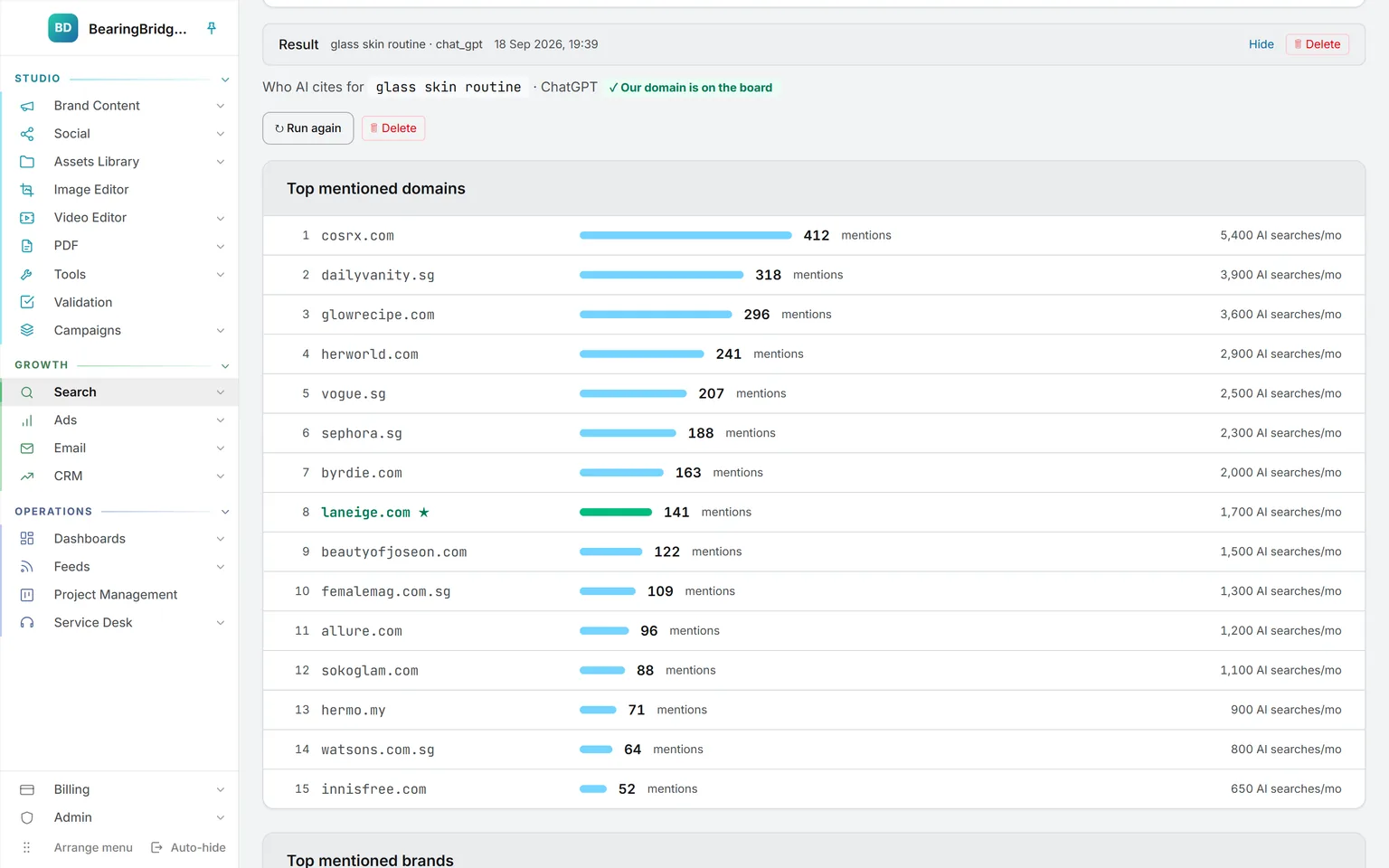This screenshot has height=868, width=1389.
Task: Open the Image Editor menu item
Action: (119, 190)
